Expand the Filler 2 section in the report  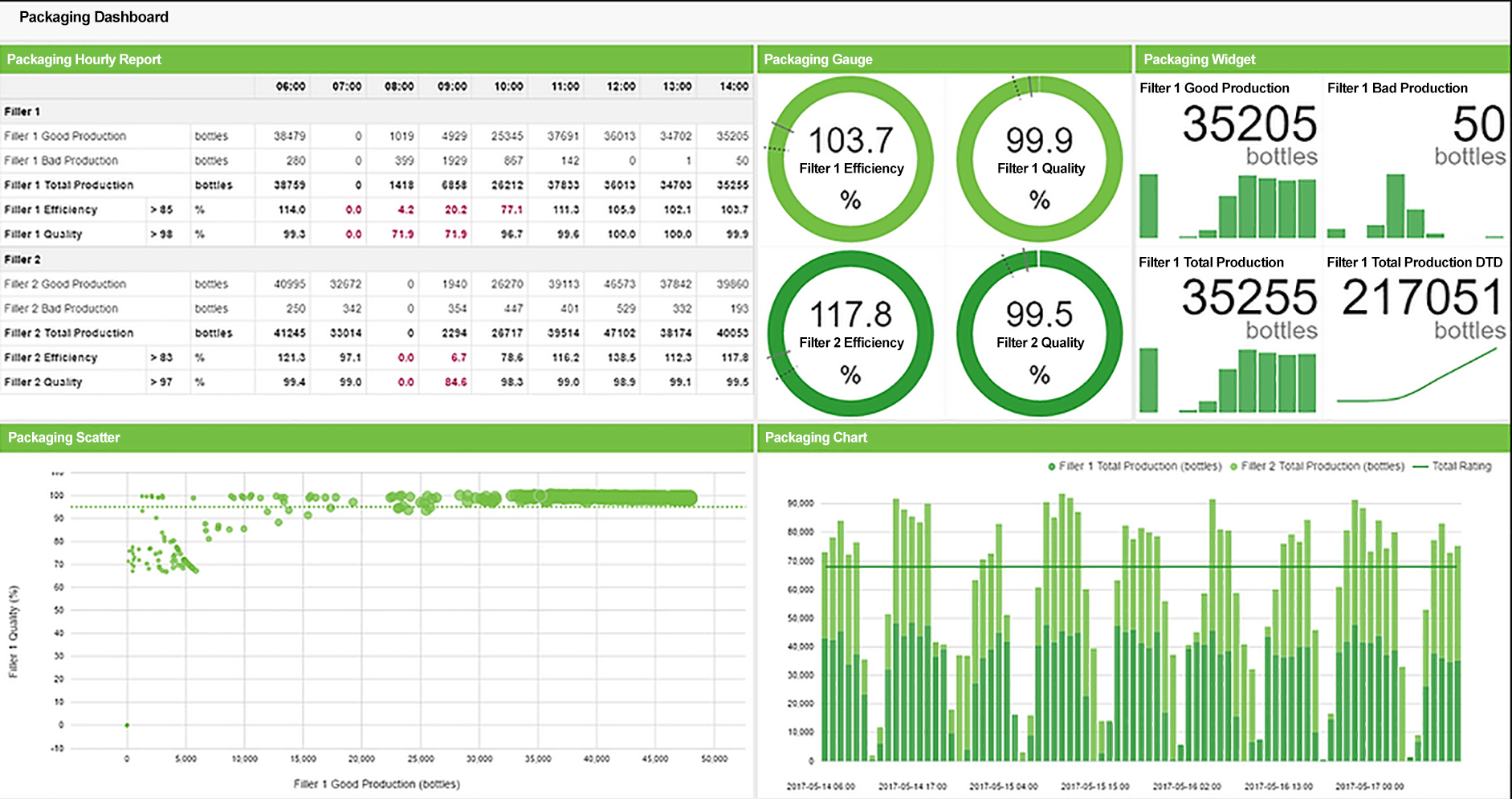tap(24, 259)
